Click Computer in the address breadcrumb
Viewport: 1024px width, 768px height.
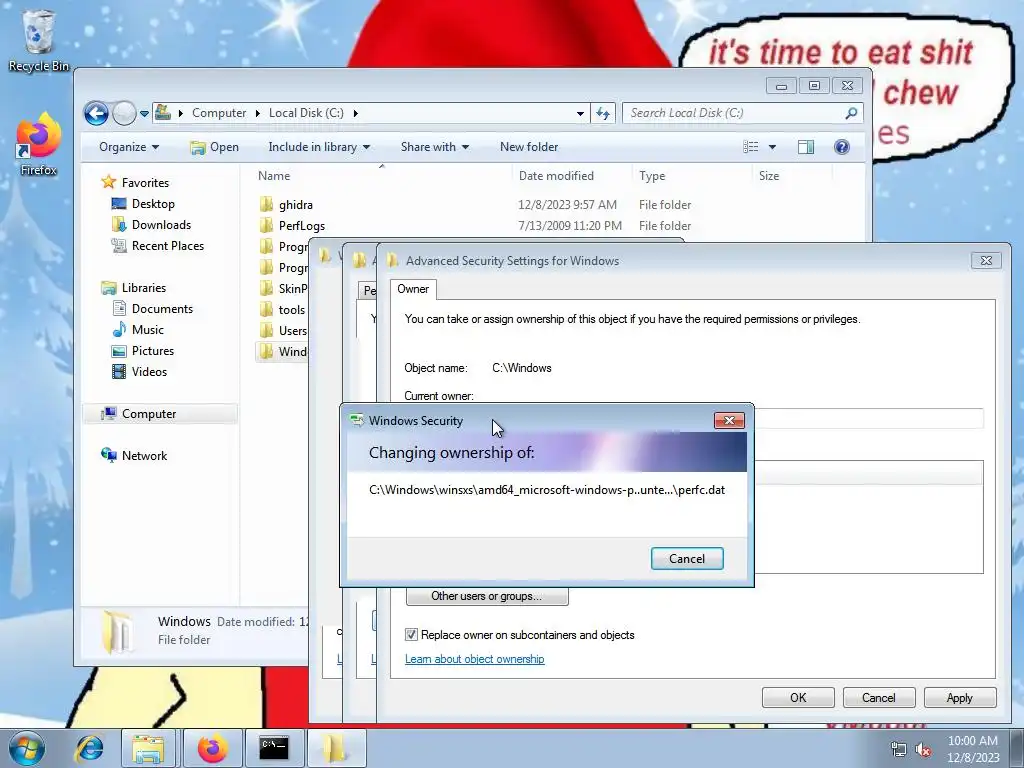click(219, 113)
